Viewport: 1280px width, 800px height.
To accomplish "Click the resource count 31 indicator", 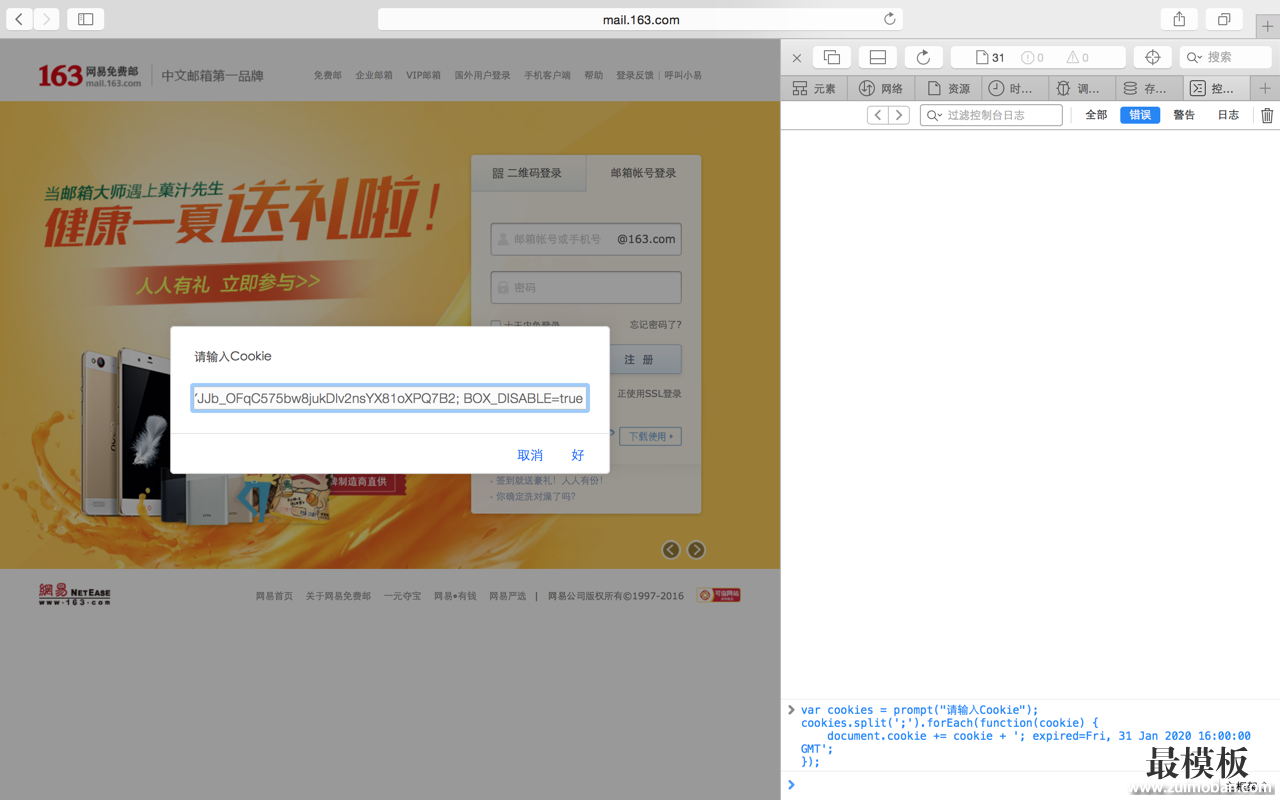I will point(990,58).
